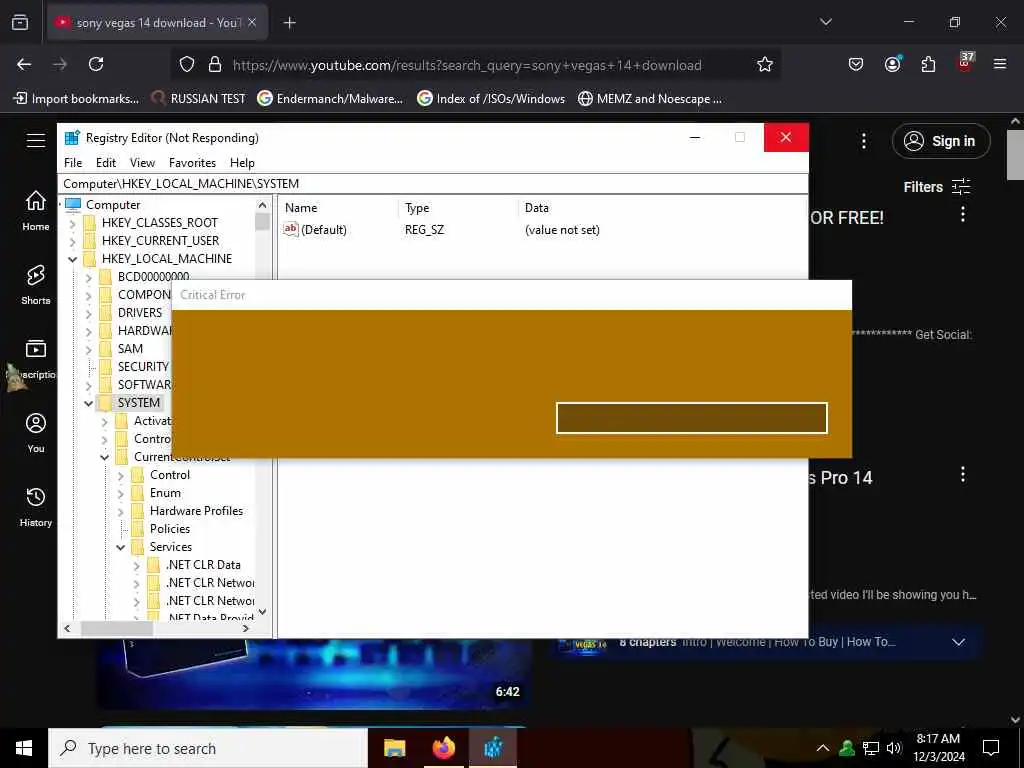The height and width of the screenshot is (768, 1024).
Task: Click the Registry Editor taskbar icon
Action: pos(493,748)
